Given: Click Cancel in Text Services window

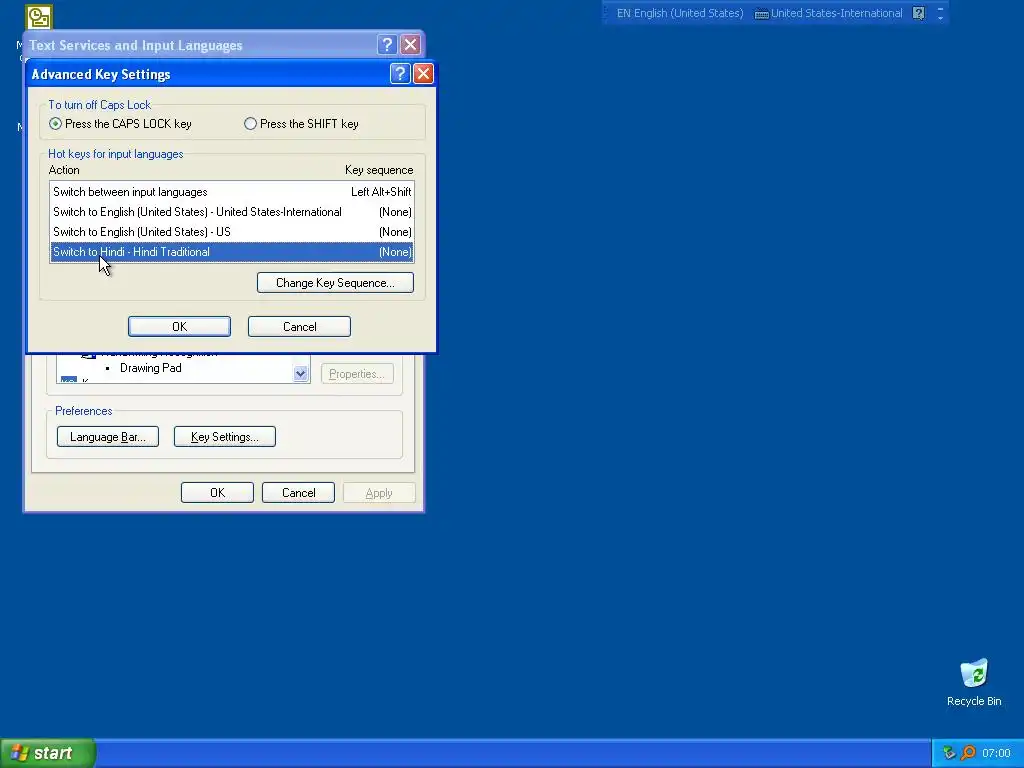Looking at the screenshot, I should point(298,493).
